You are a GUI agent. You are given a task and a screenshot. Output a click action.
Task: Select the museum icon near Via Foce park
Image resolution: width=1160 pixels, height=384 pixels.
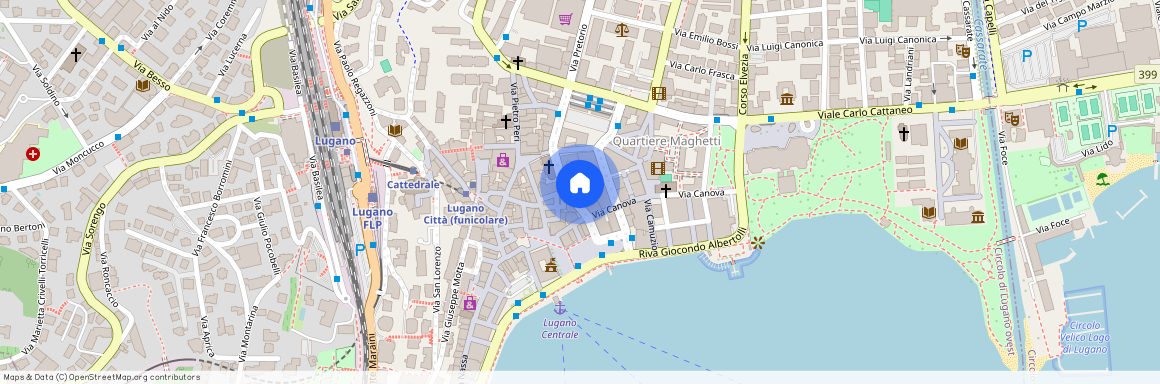[978, 217]
